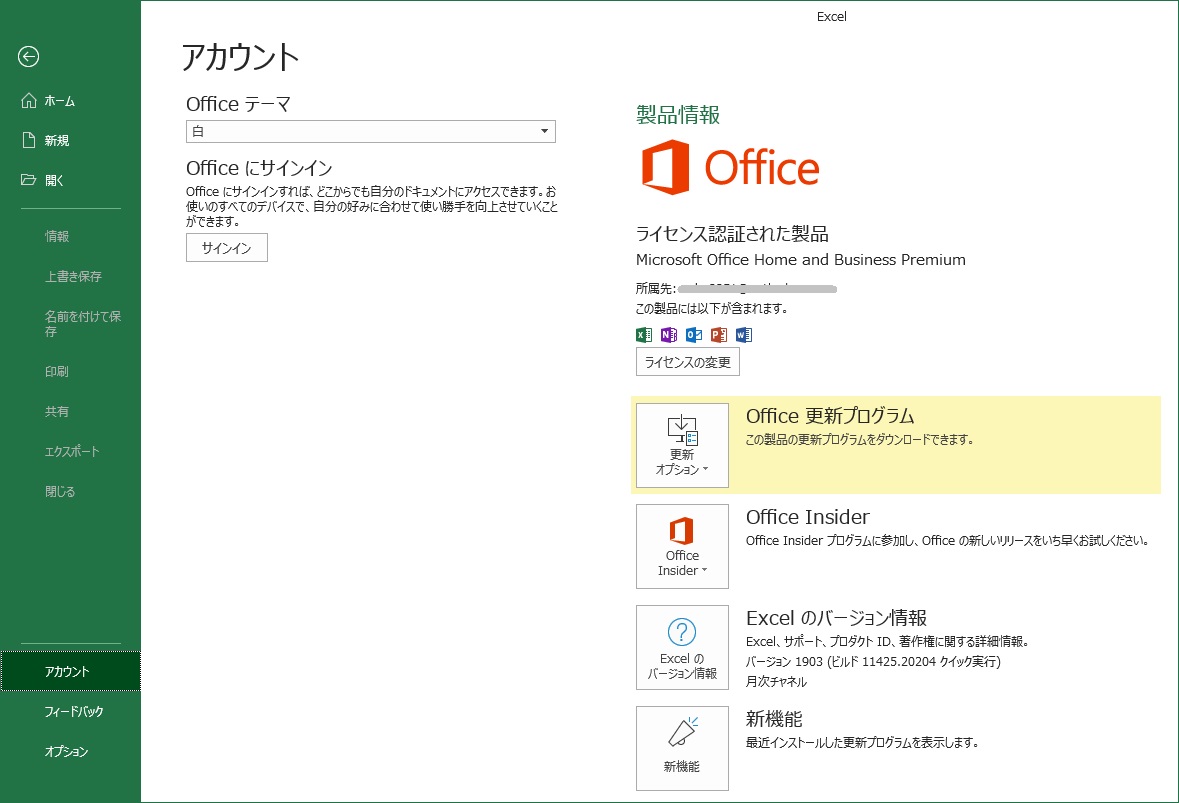Image resolution: width=1179 pixels, height=803 pixels.
Task: Open the ホーム menu item
Action: (70, 101)
